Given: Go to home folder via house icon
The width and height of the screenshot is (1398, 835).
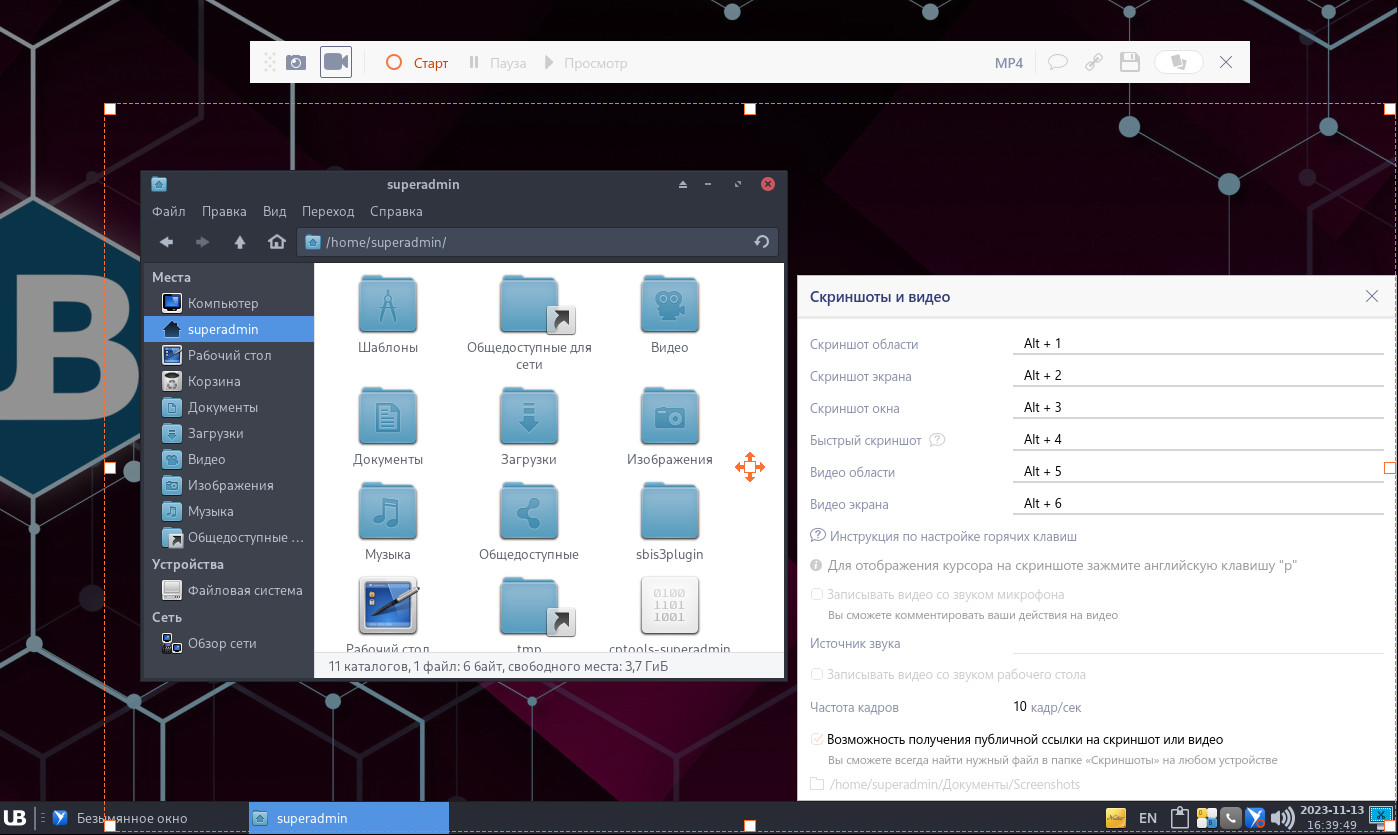Looking at the screenshot, I should (277, 242).
